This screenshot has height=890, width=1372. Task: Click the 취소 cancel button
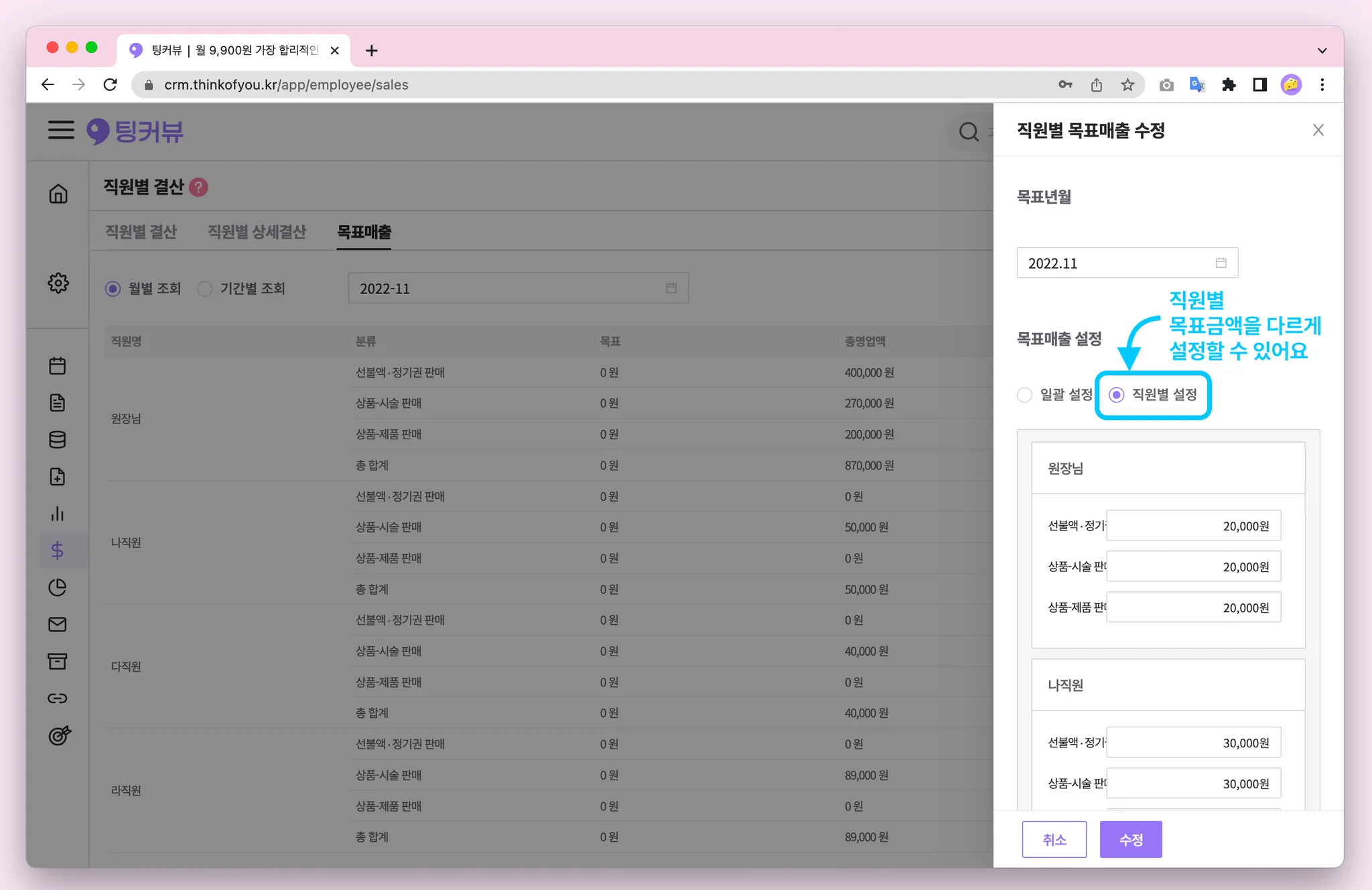(1054, 839)
